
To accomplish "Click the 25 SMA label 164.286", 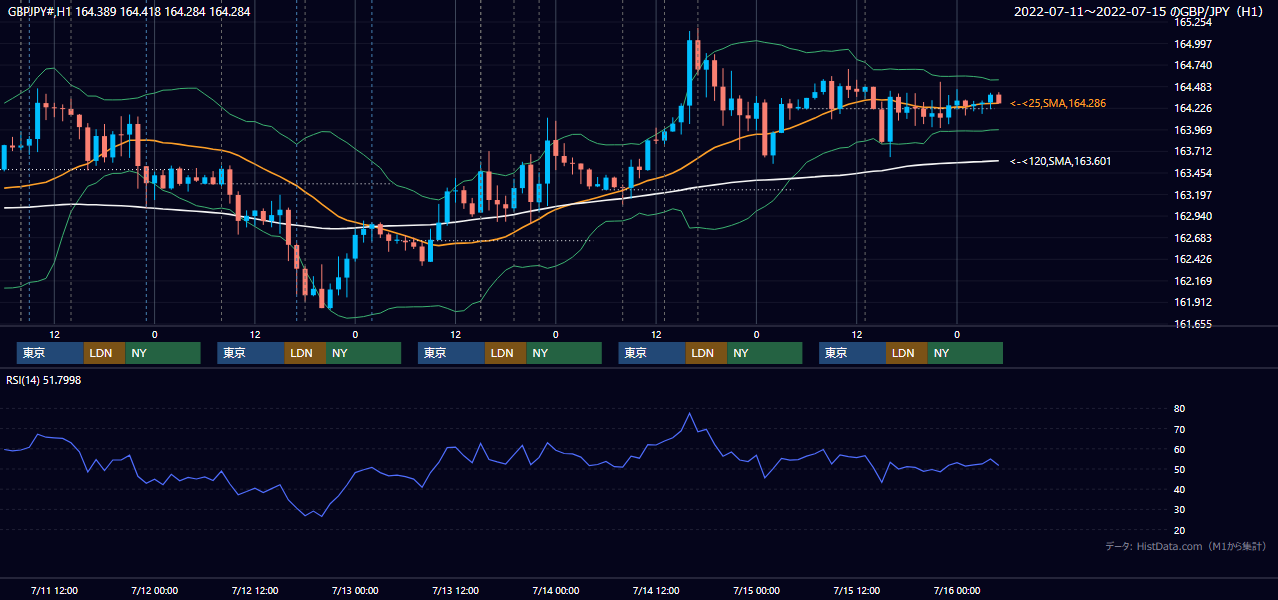I will [1058, 103].
